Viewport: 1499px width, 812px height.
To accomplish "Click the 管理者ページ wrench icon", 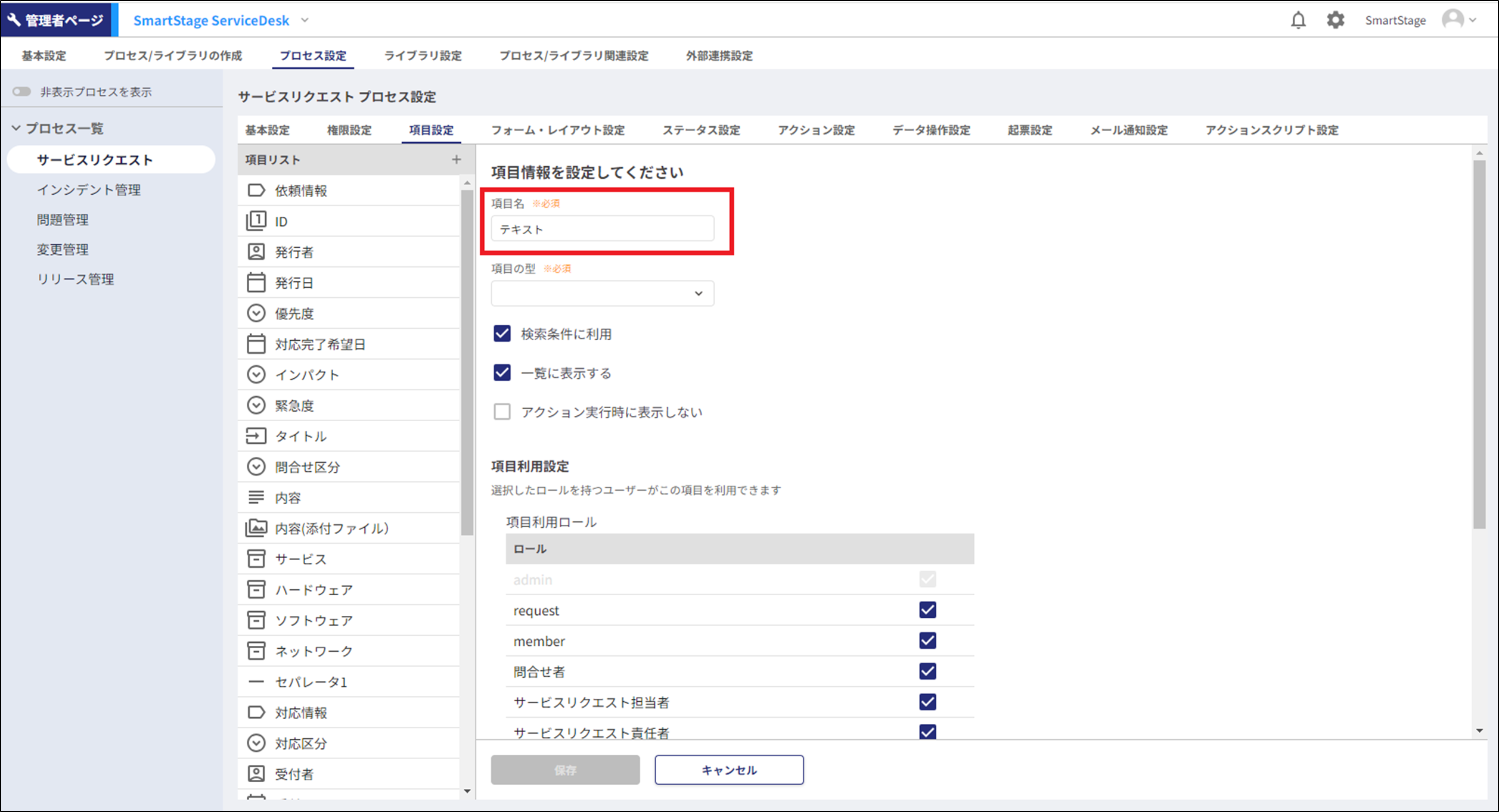I will [14, 20].
